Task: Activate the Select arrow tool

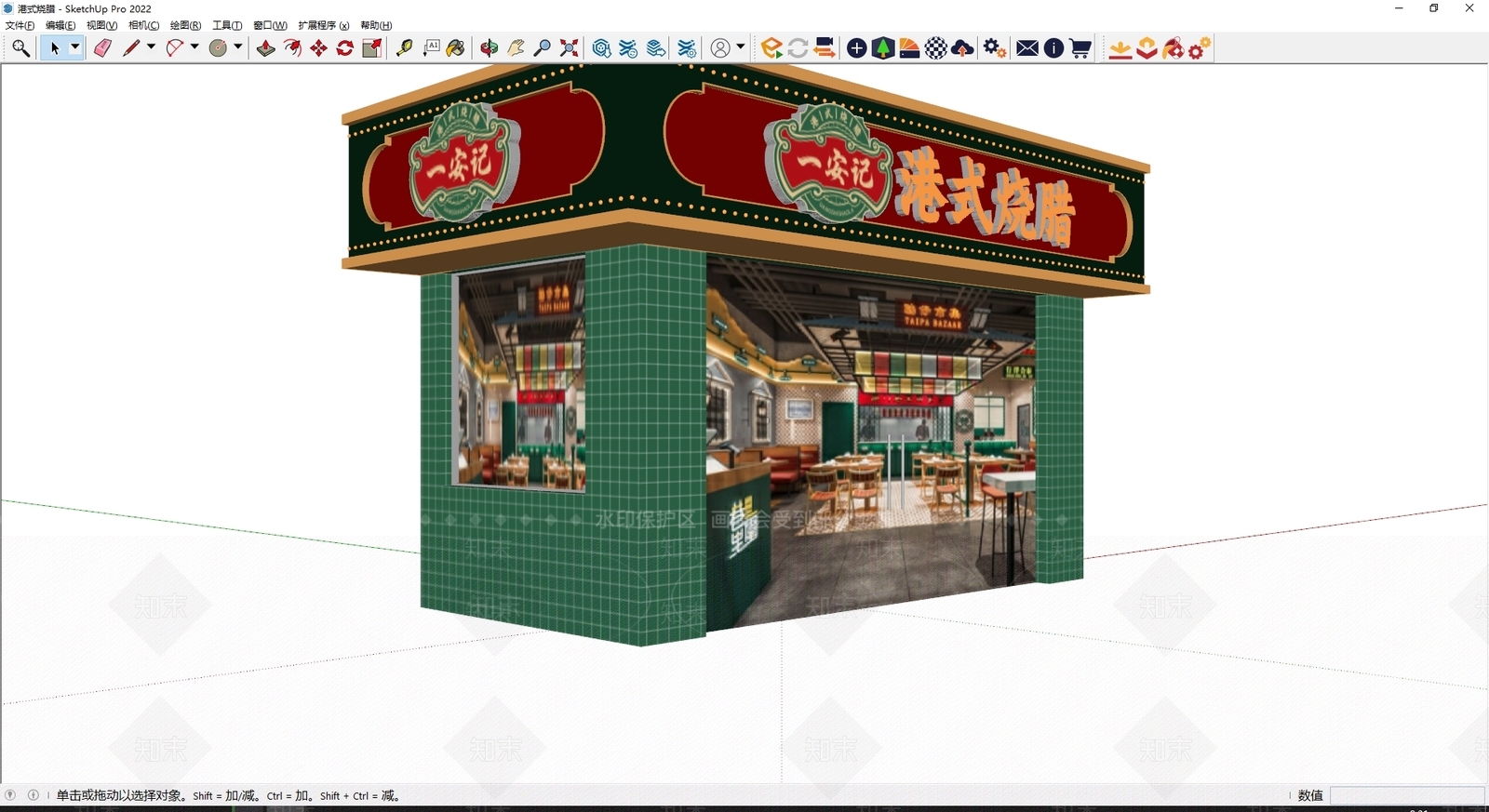Action: 54,48
